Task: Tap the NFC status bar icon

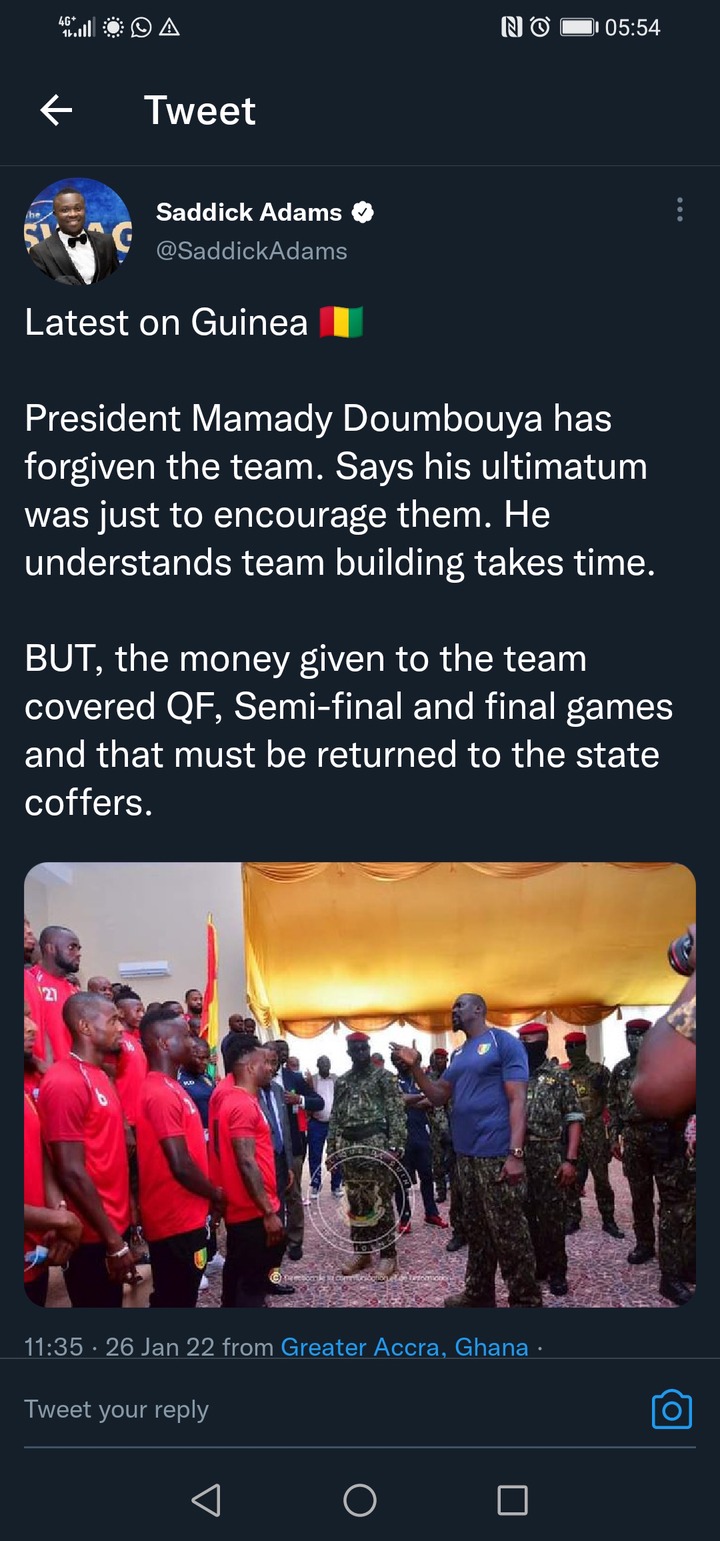Action: coord(512,28)
